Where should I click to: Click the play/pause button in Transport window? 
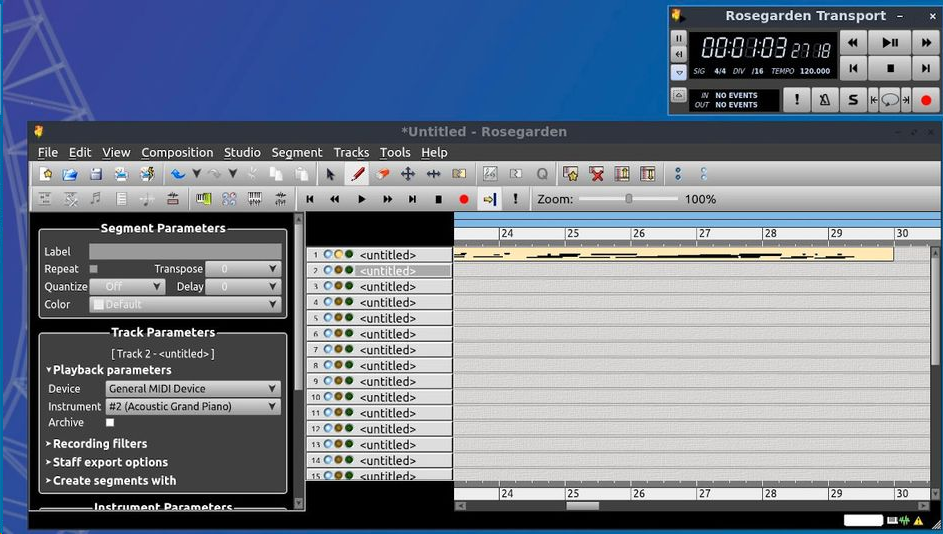pyautogui.click(x=890, y=43)
